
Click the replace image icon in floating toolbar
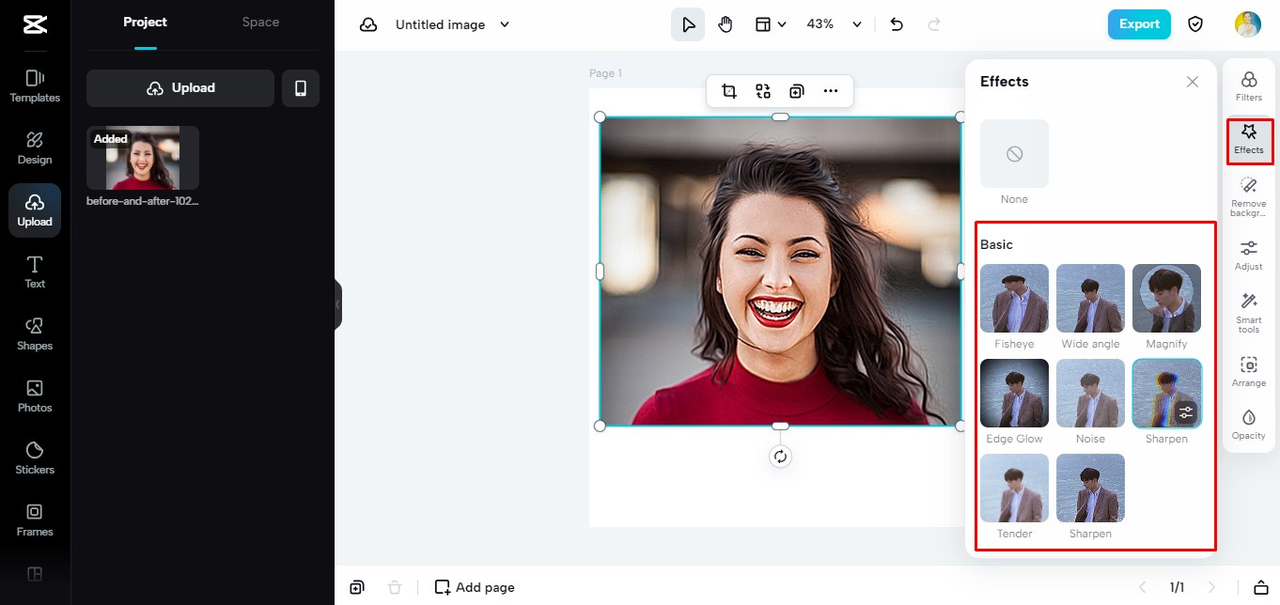(x=763, y=91)
